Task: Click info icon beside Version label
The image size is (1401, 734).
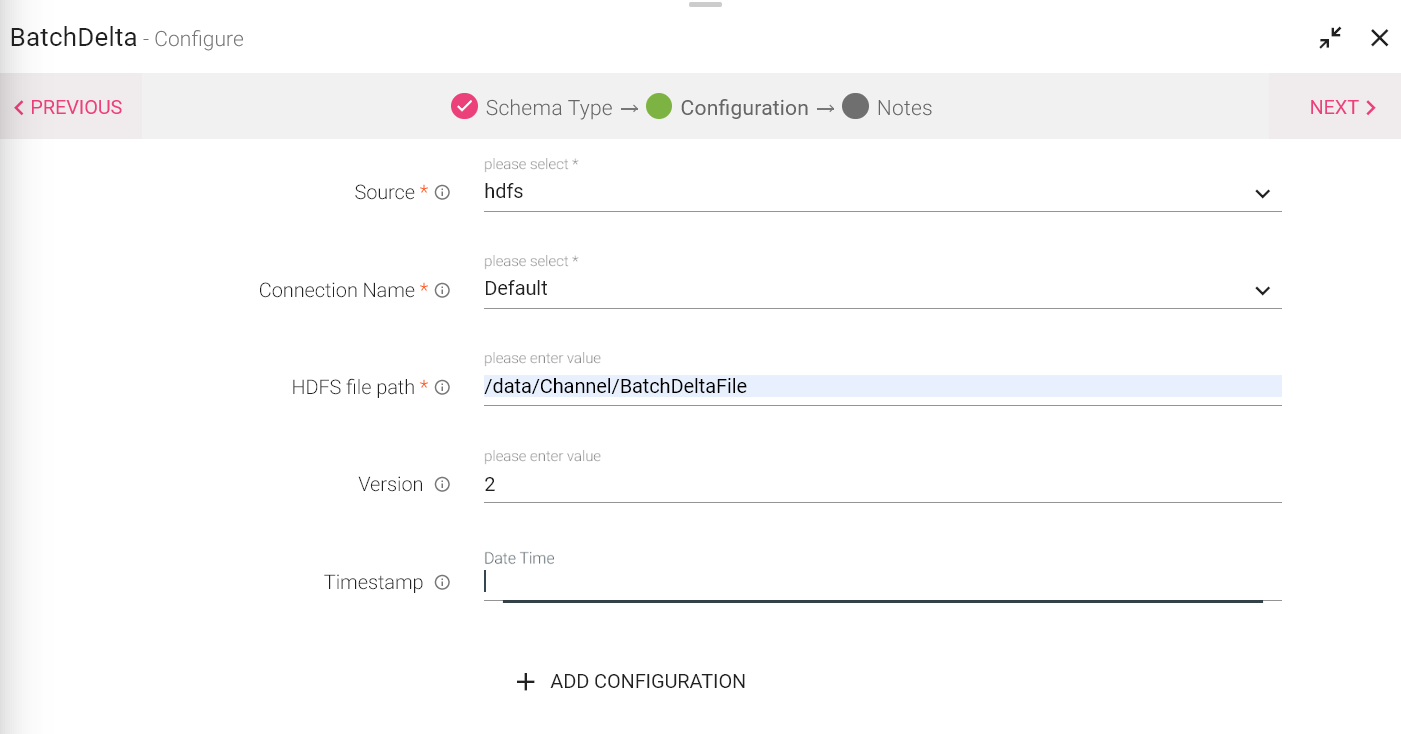Action: pyautogui.click(x=442, y=485)
